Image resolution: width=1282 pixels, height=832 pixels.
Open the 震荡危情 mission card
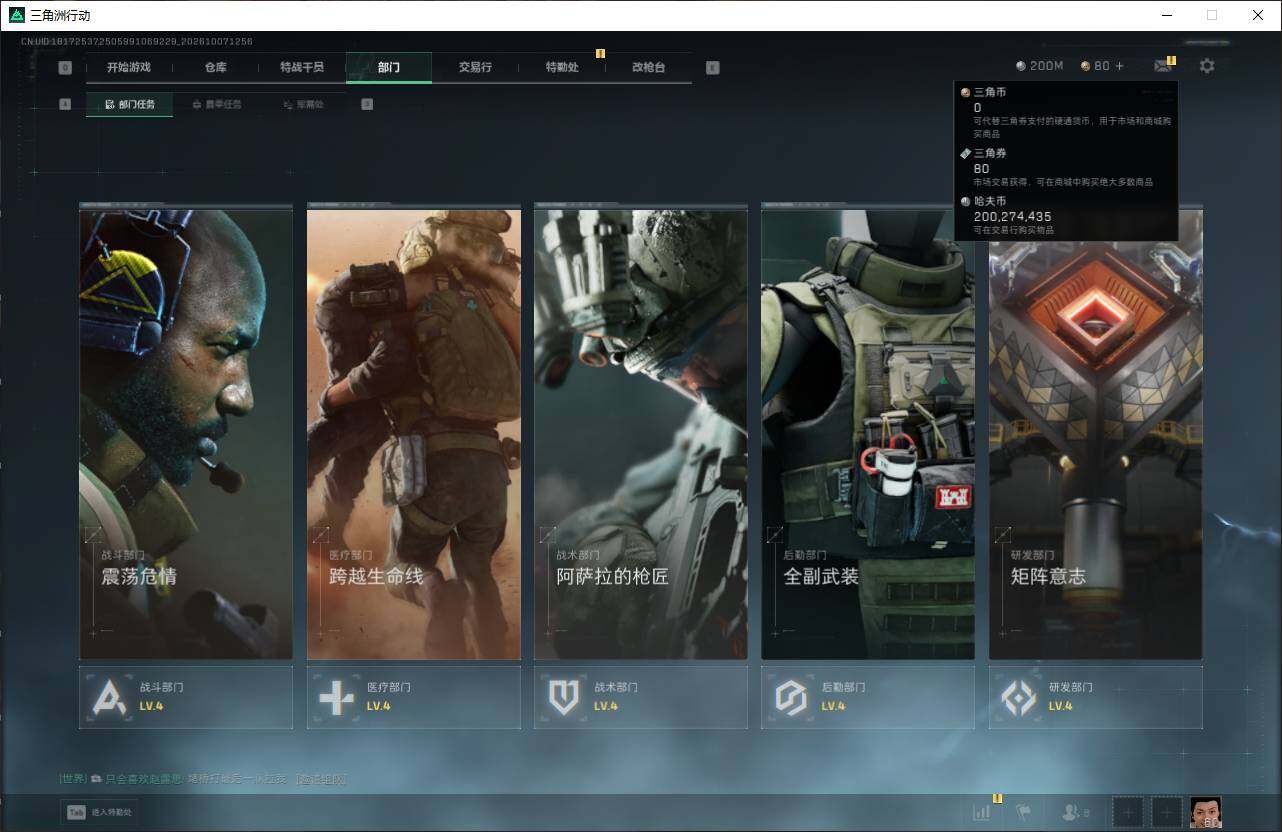click(x=186, y=433)
